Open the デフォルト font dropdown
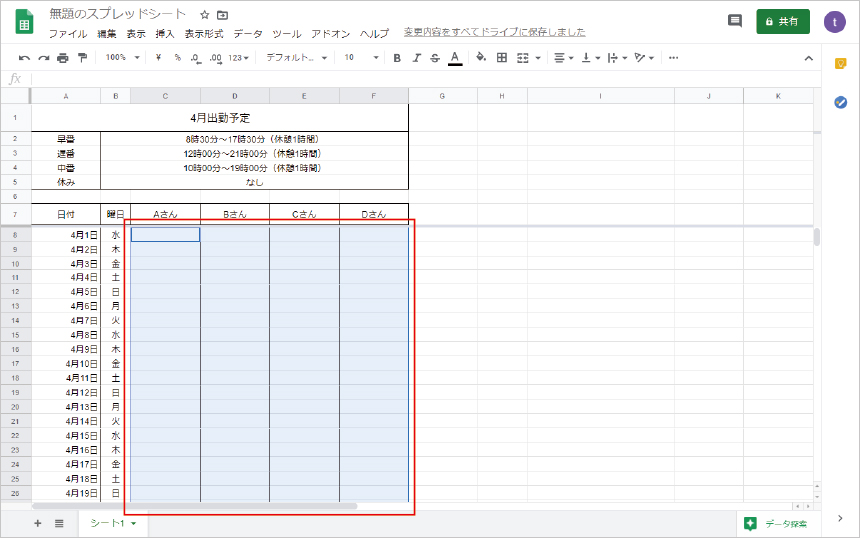 pos(296,58)
